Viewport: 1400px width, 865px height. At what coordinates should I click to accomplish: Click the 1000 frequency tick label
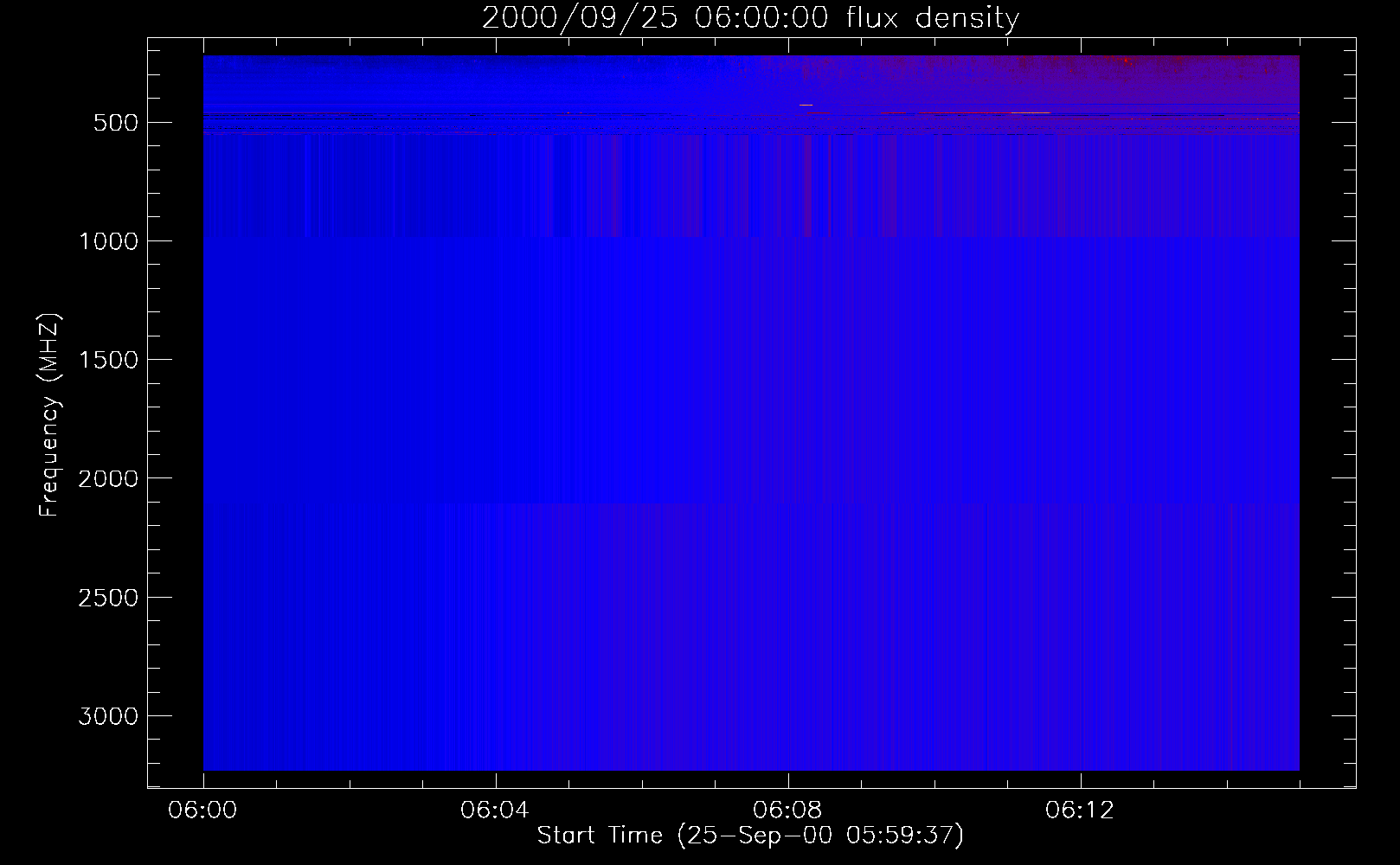pos(108,241)
